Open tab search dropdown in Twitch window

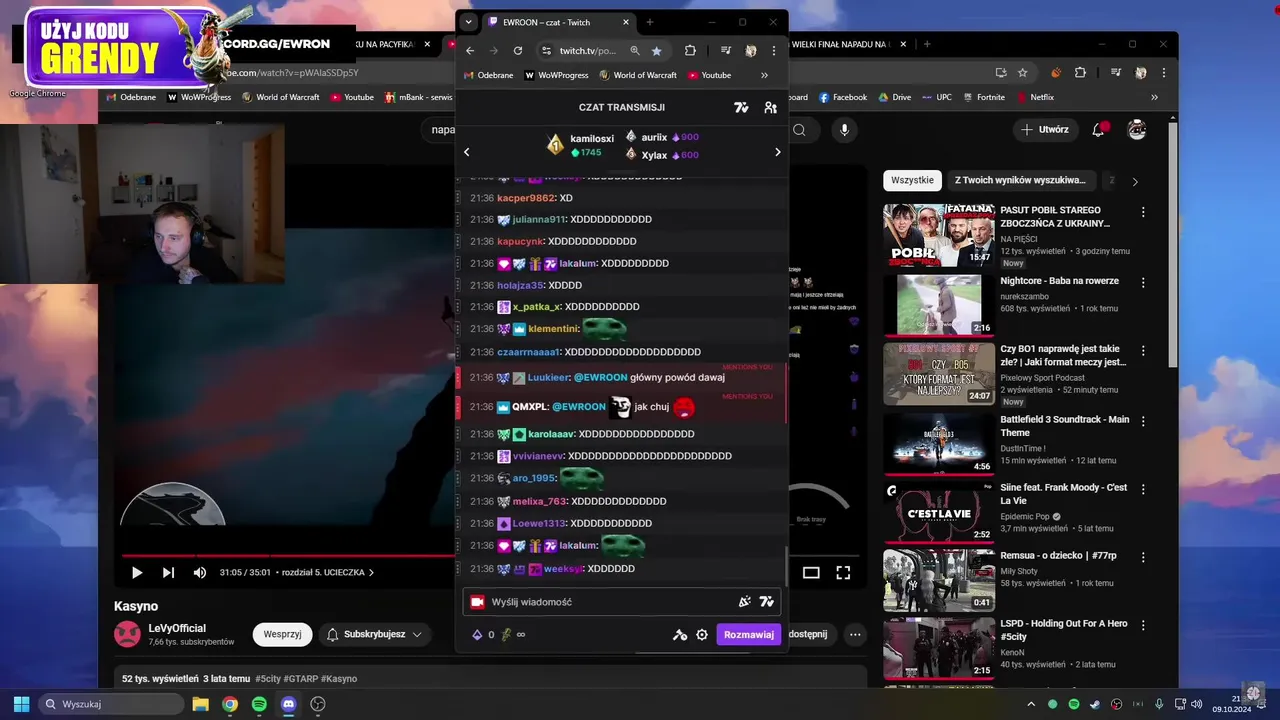pos(468,22)
